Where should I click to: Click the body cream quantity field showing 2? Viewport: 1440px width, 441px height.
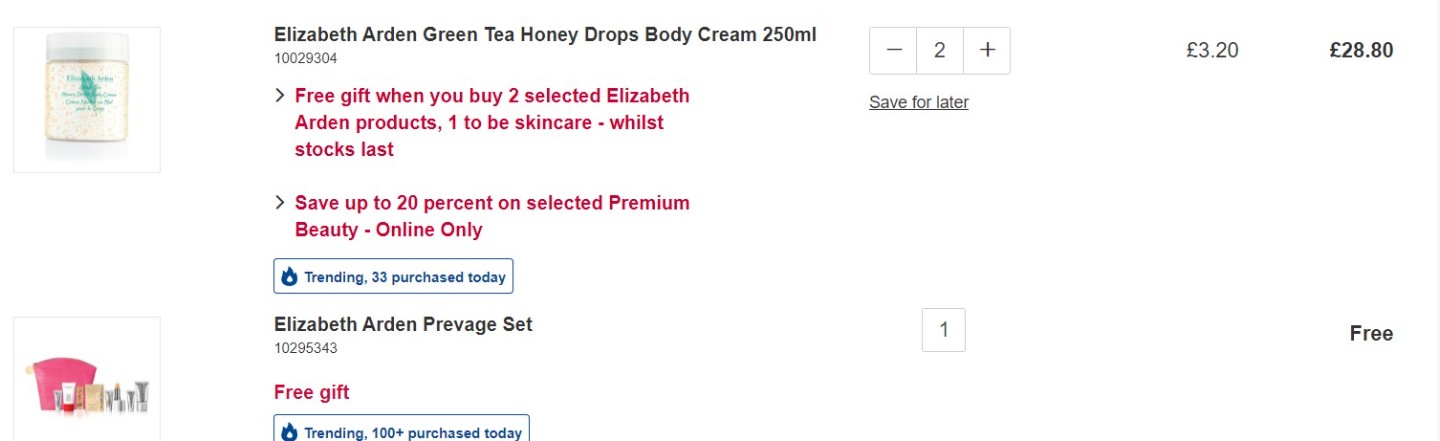(940, 50)
